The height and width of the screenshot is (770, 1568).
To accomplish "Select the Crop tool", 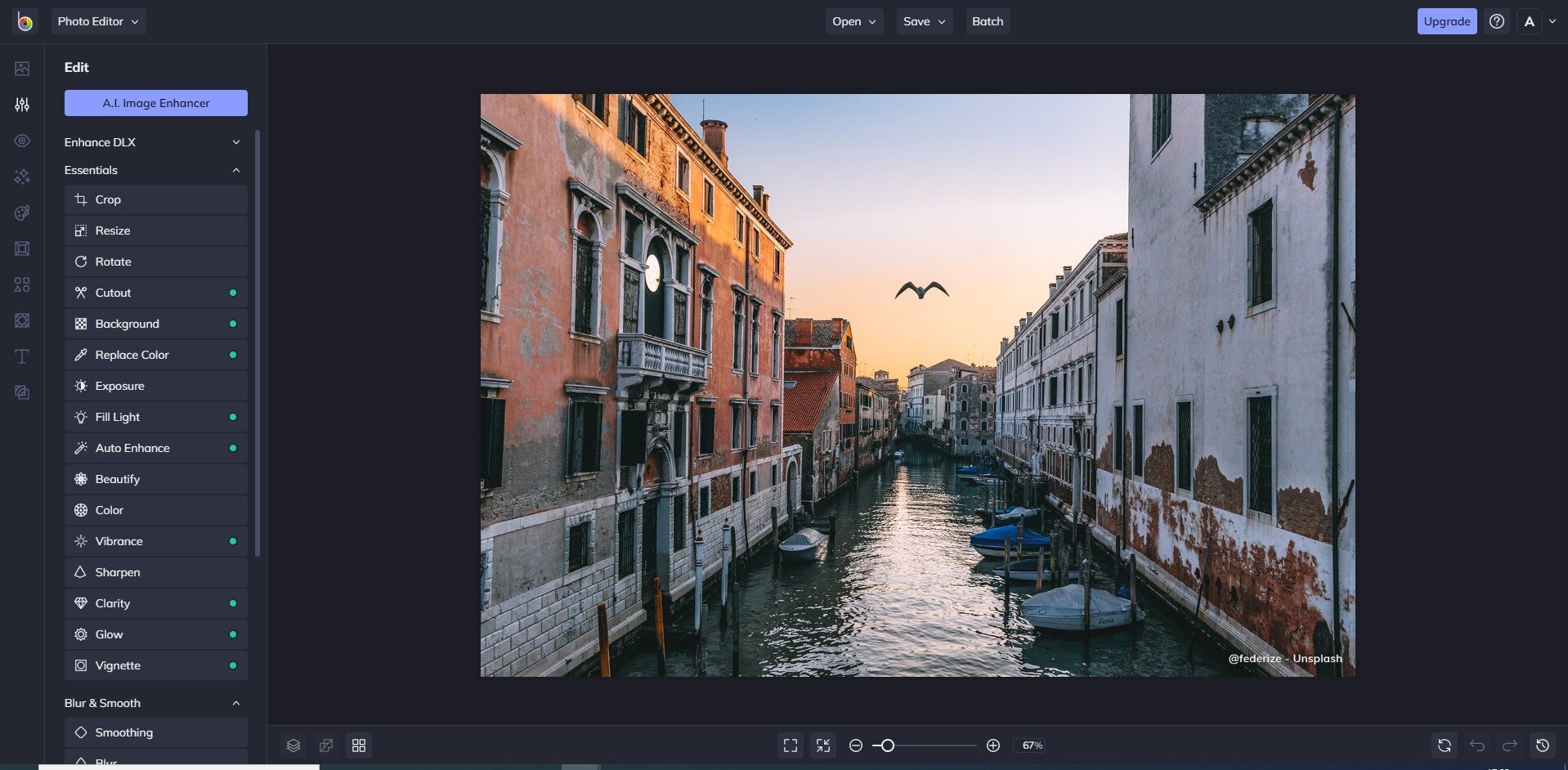I will (x=155, y=199).
